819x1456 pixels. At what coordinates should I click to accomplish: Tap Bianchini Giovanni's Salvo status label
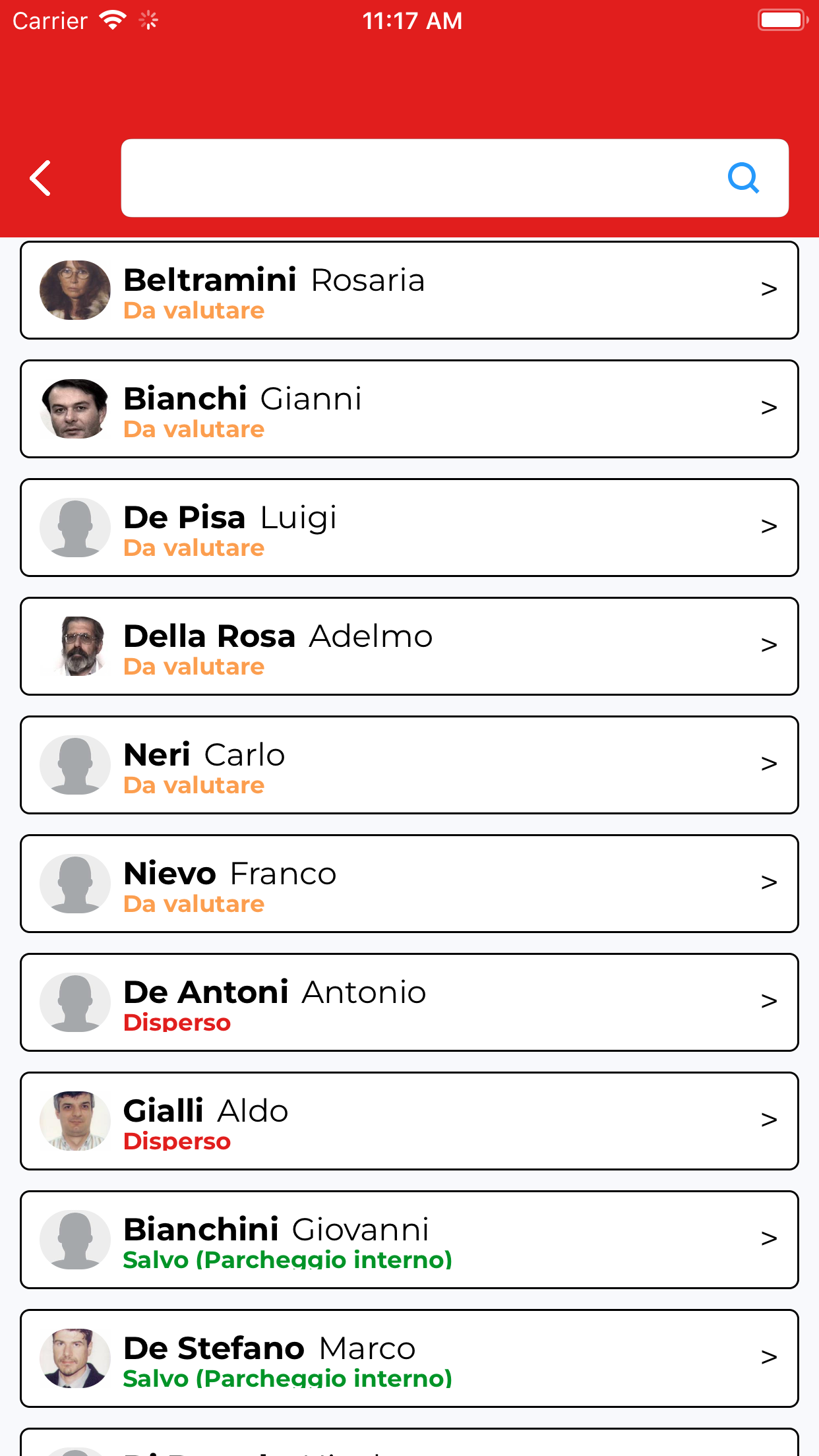tap(288, 1260)
